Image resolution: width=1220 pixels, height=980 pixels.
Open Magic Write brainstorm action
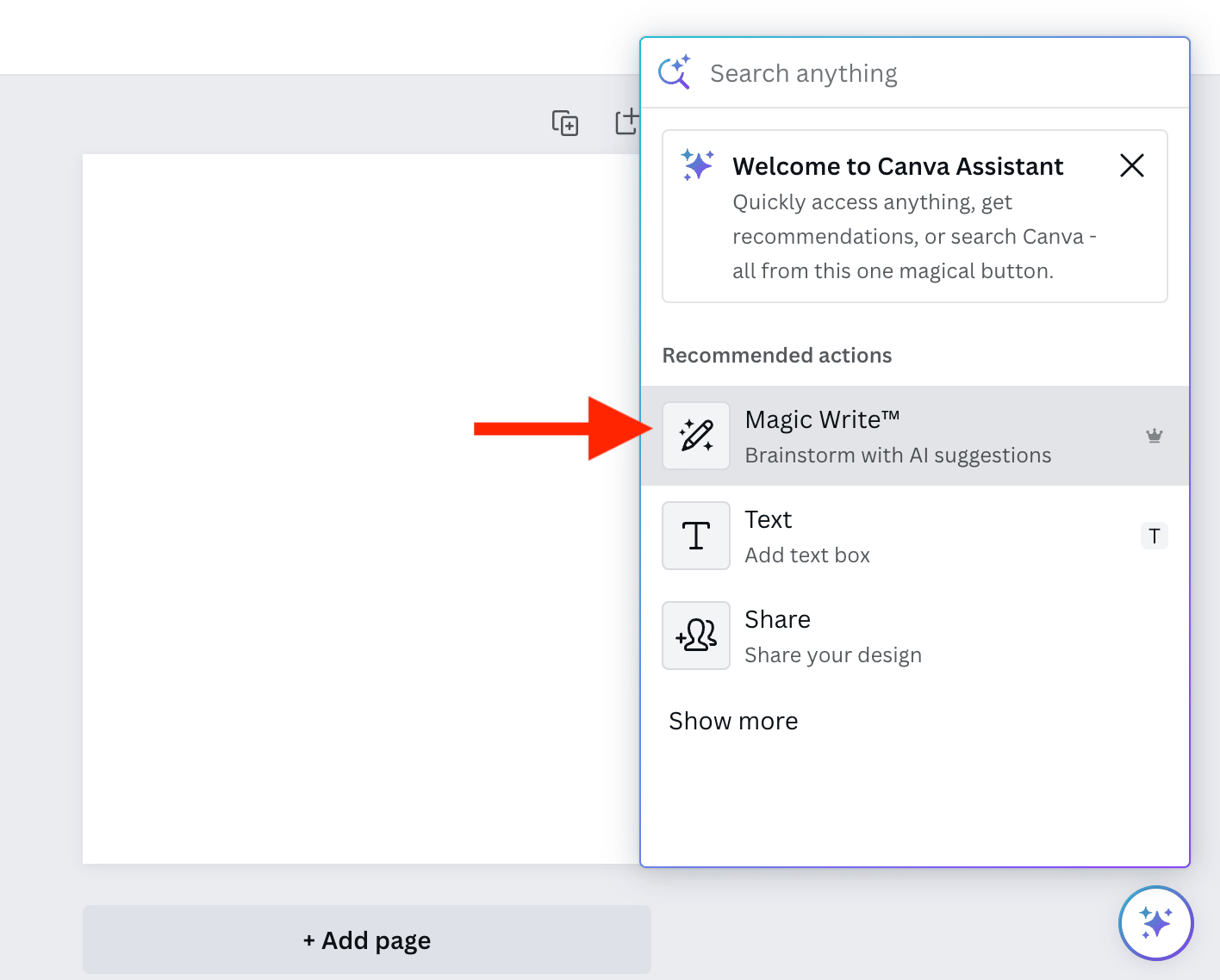click(x=915, y=436)
